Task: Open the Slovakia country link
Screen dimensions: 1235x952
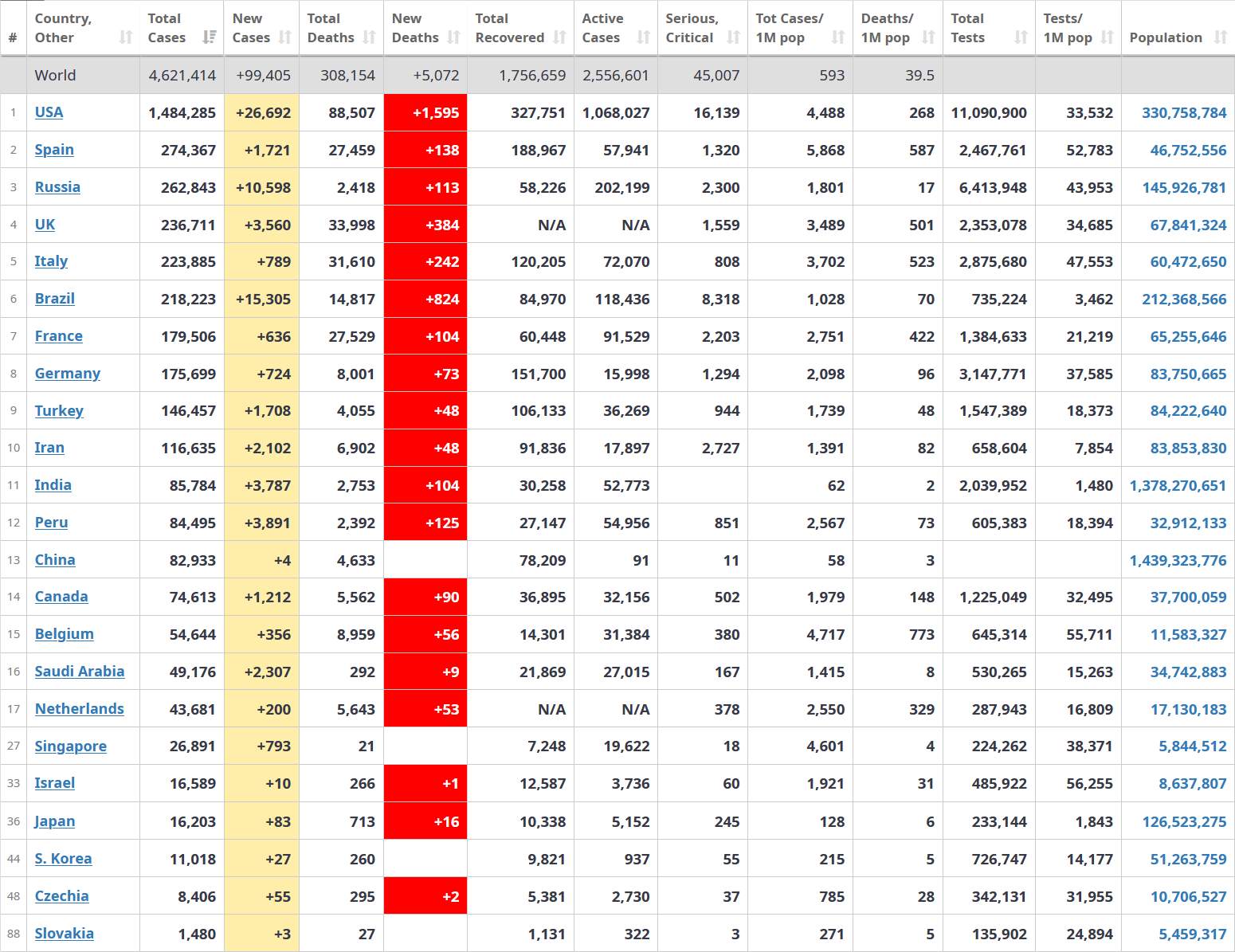Action: 64,934
